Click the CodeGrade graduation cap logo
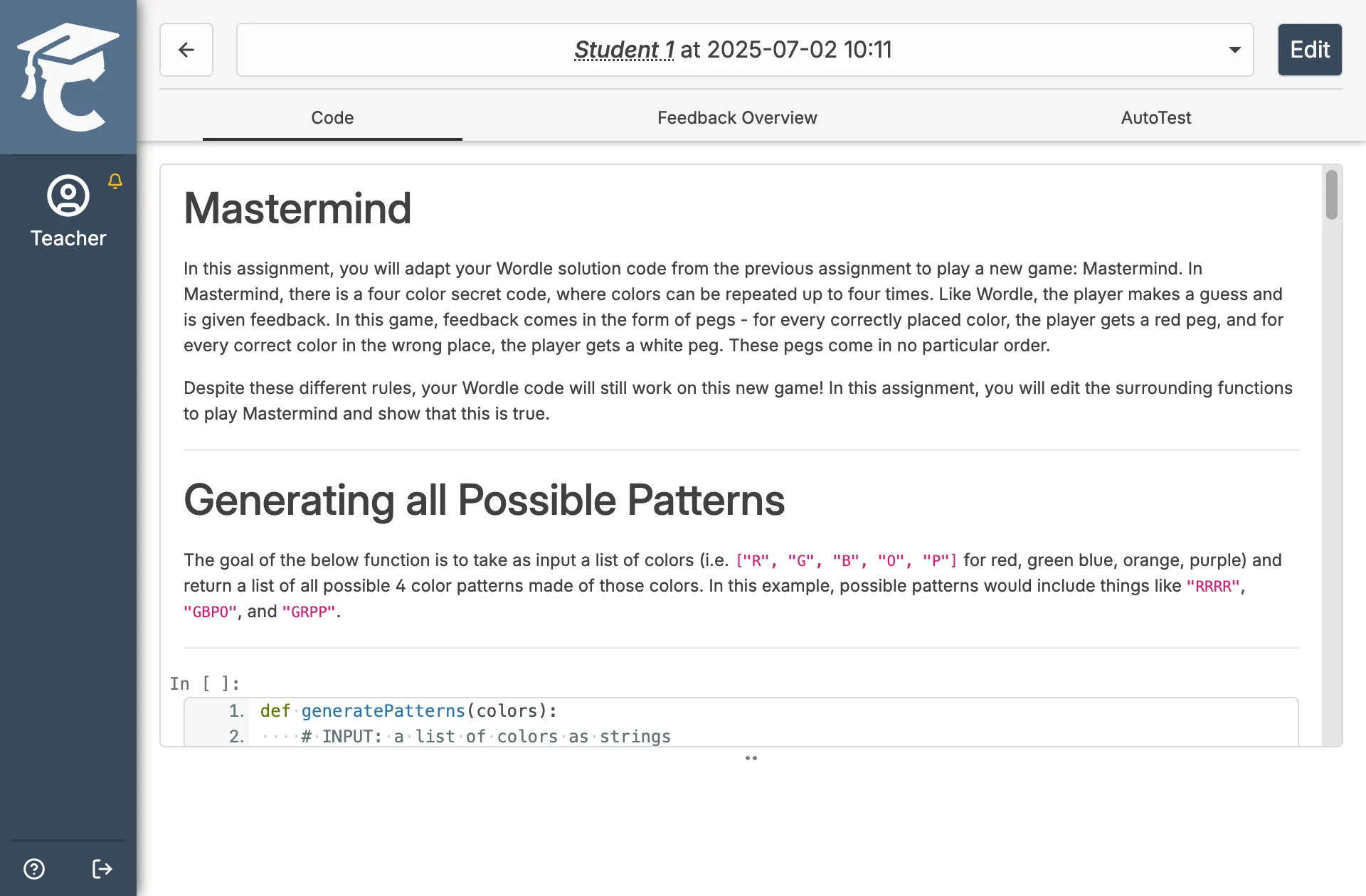Viewport: 1366px width, 896px height. click(x=68, y=77)
